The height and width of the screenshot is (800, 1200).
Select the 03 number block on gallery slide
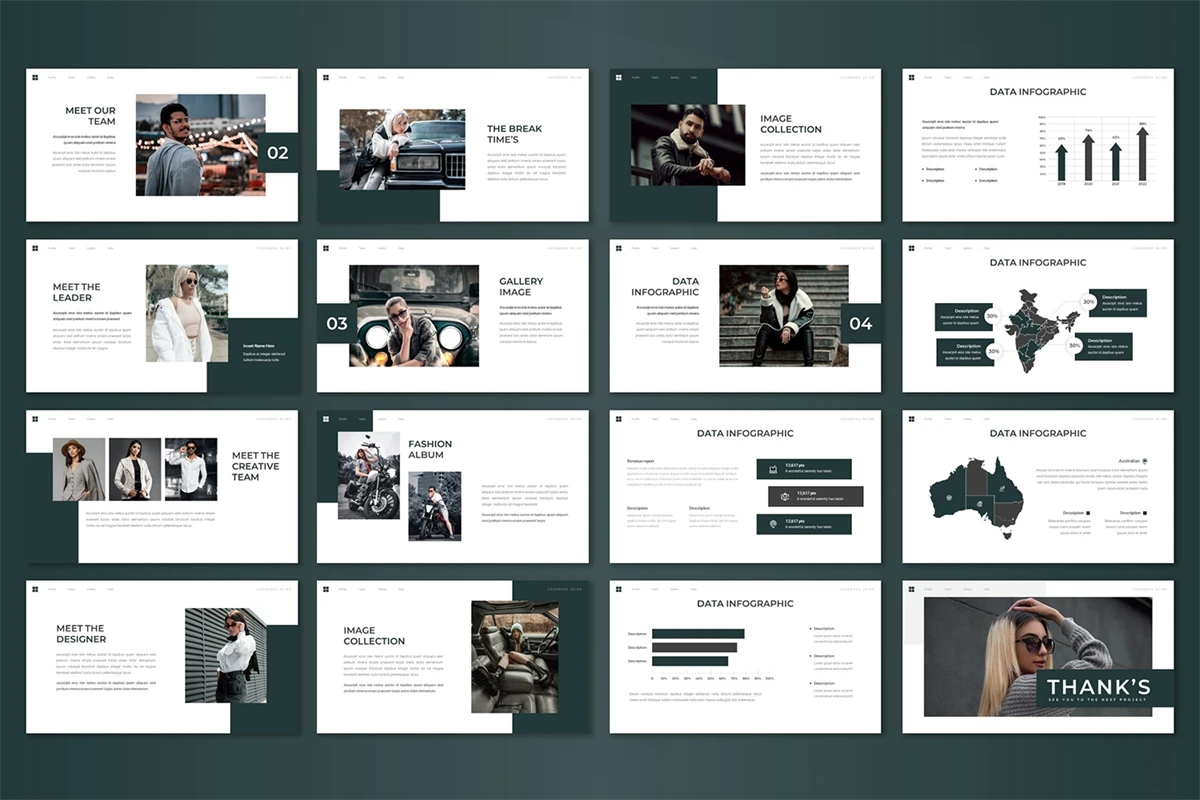(x=337, y=323)
